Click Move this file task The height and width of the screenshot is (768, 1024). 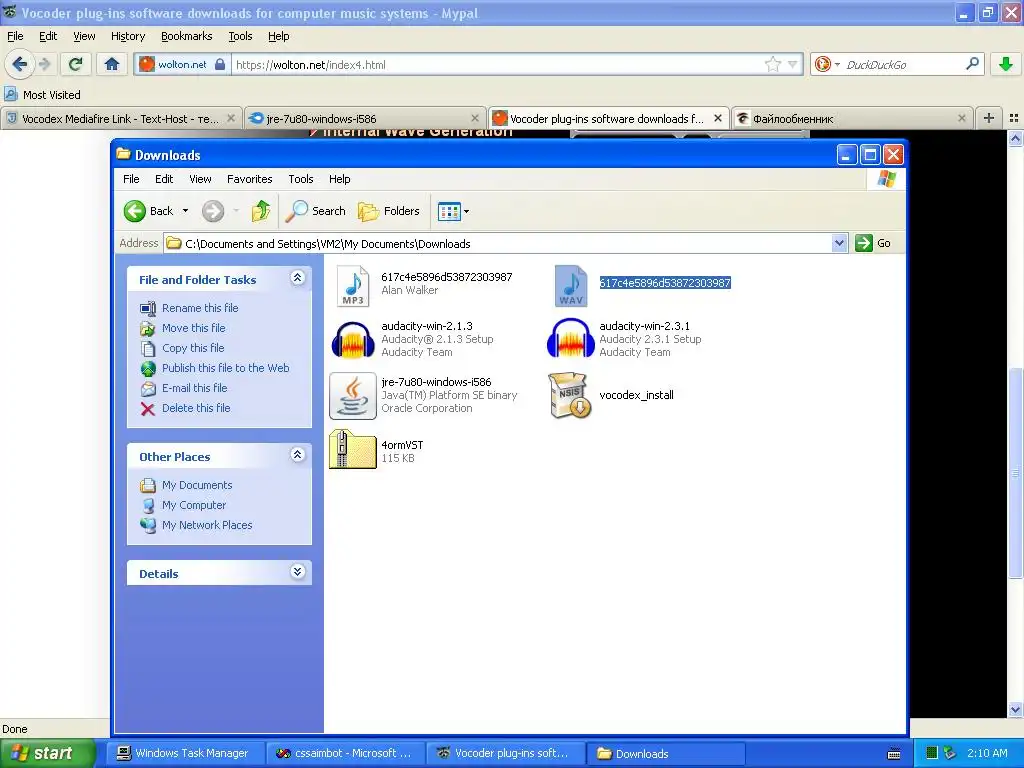click(193, 328)
